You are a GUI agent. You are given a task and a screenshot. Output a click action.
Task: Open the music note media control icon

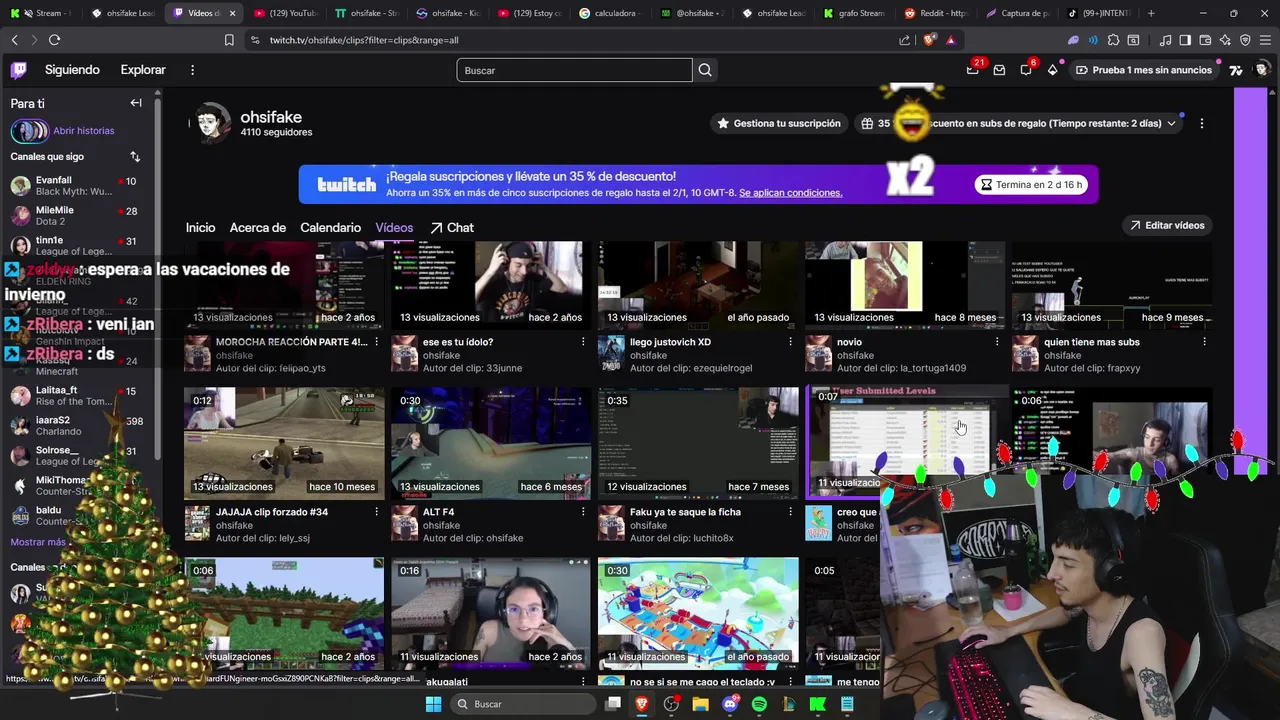1166,40
